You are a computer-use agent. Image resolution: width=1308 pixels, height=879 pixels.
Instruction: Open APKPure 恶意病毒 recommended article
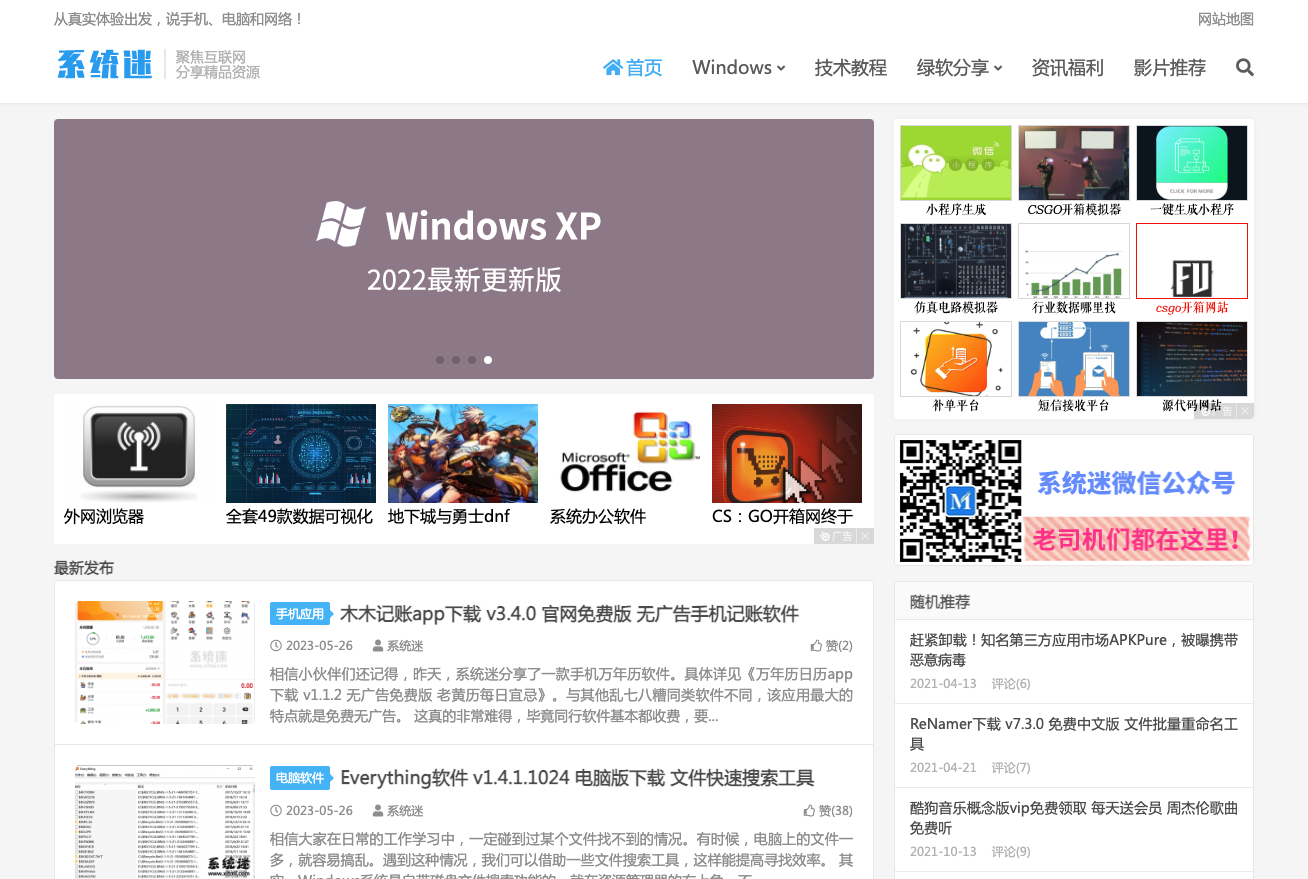[1074, 650]
